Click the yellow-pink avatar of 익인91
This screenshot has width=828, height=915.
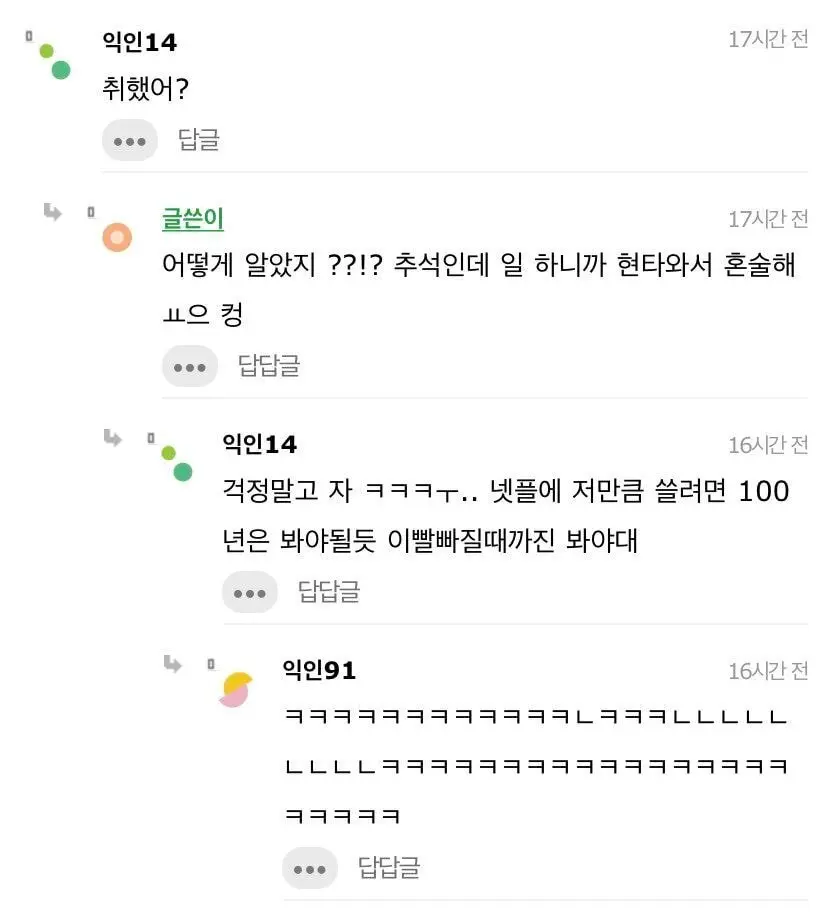235,690
